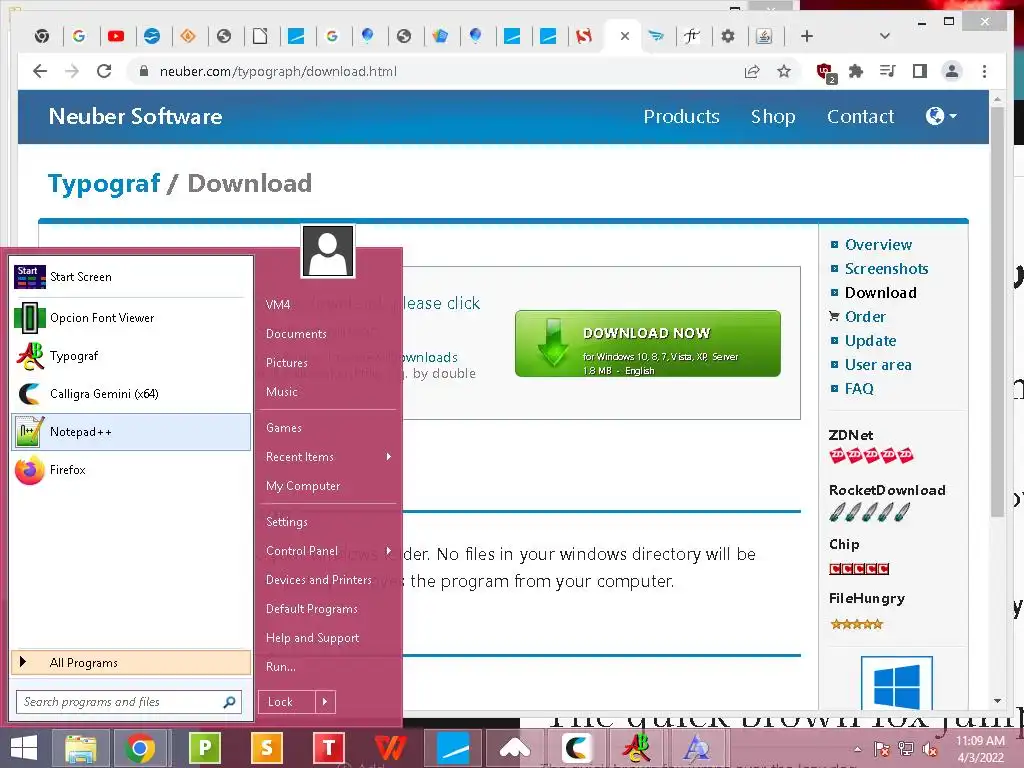Launch Opcion Font Viewer
The image size is (1024, 768).
(x=131, y=318)
